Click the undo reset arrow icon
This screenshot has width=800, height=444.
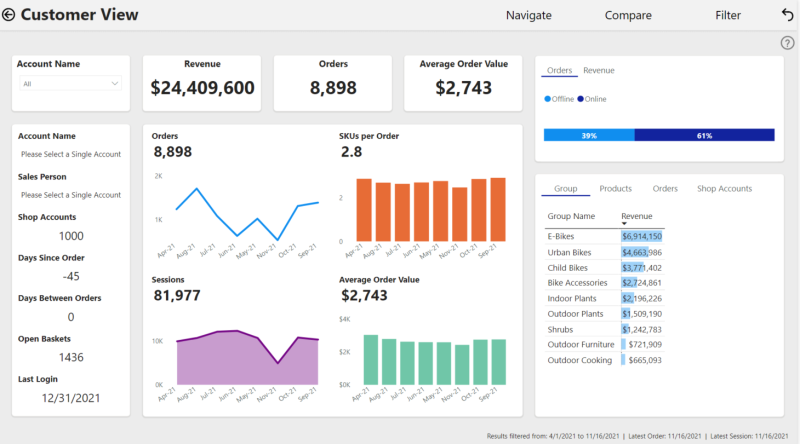[787, 15]
